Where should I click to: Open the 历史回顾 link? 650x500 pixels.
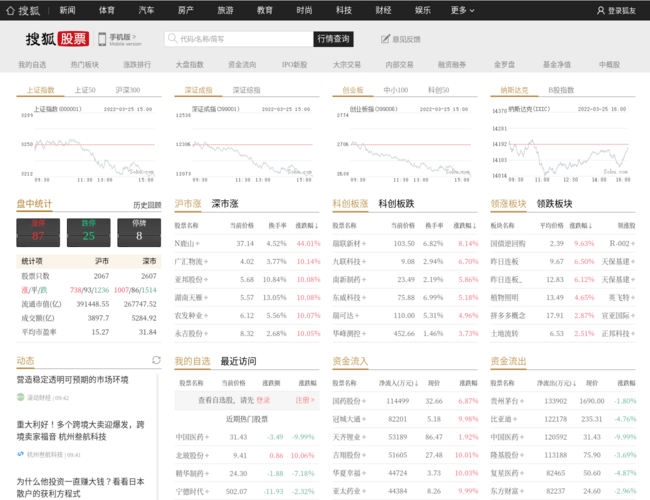(147, 205)
